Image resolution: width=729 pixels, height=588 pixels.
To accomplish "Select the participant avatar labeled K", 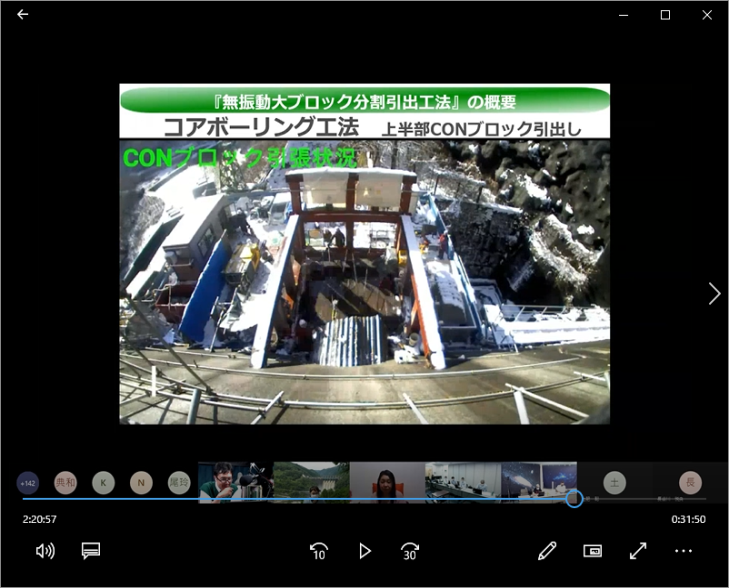I will coord(103,483).
